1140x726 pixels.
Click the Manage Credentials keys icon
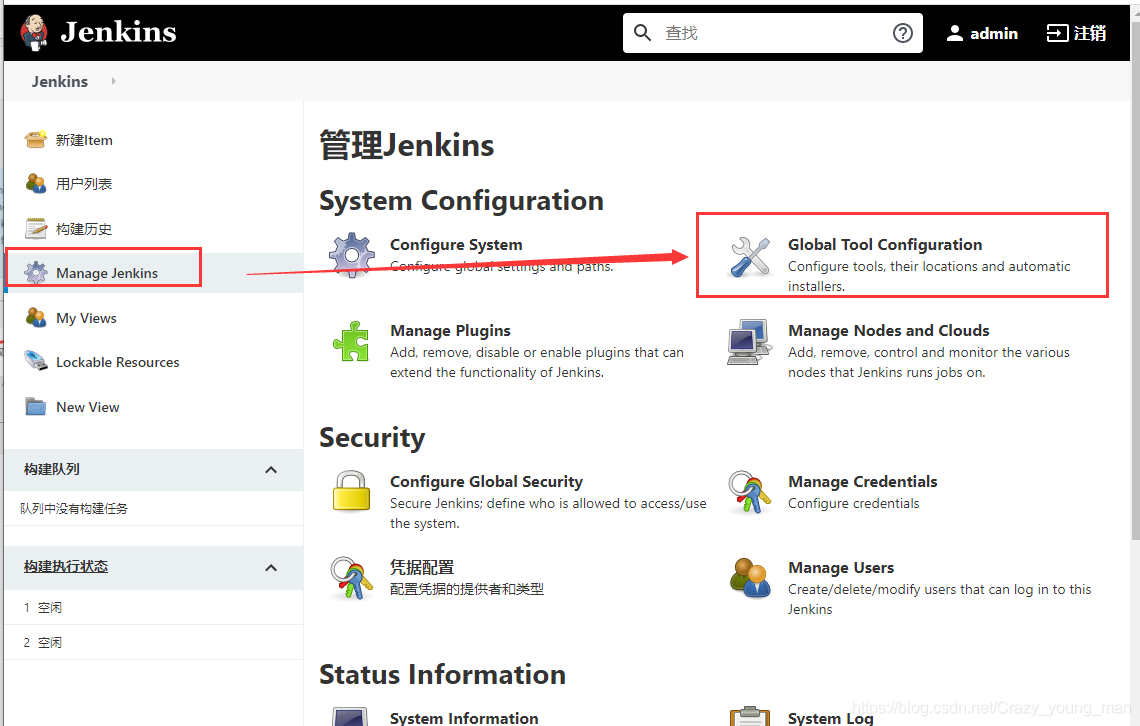click(750, 492)
